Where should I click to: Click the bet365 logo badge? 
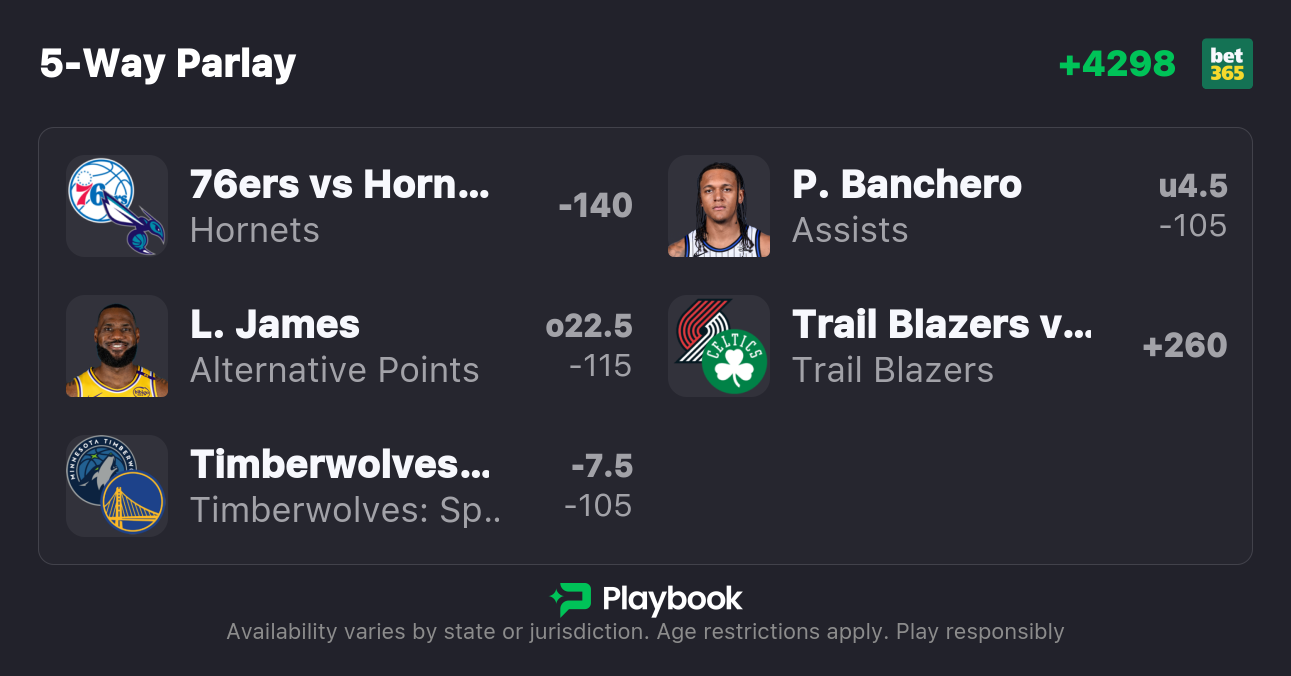1227,64
